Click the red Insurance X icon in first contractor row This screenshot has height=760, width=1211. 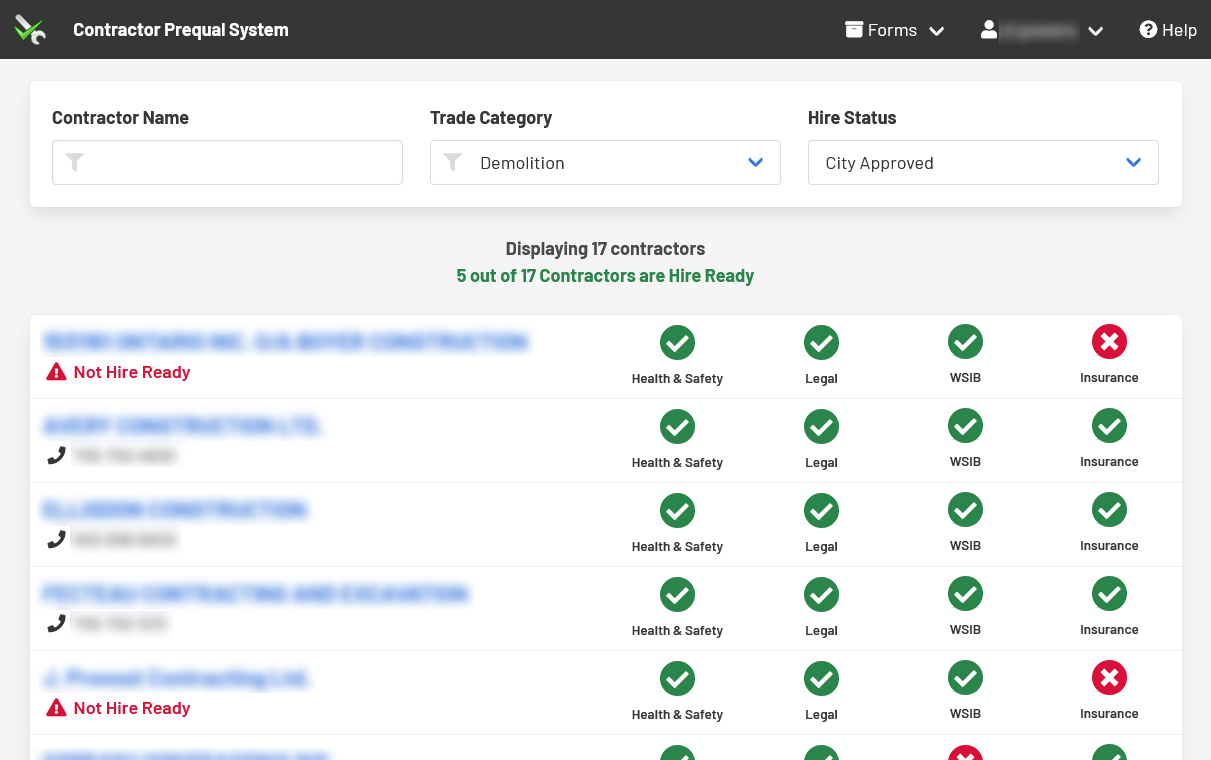point(1109,342)
